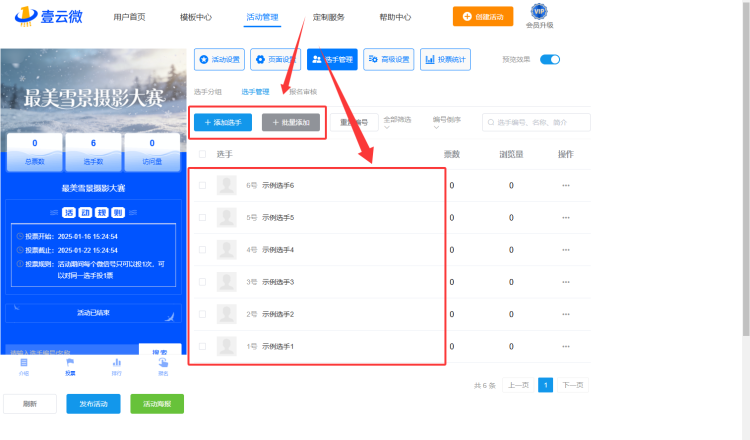The image size is (750, 440).
Task: Open the 介绍 tab icon in the phone preview
Action: (x=24, y=363)
